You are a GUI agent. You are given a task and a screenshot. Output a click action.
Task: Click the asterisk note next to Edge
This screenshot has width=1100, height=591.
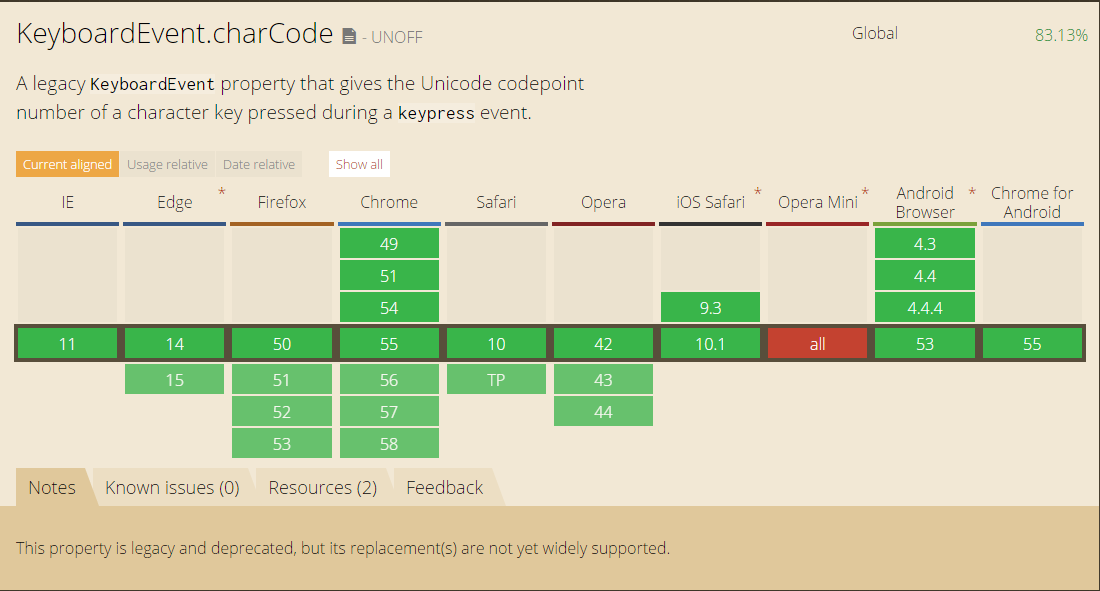pos(222,192)
